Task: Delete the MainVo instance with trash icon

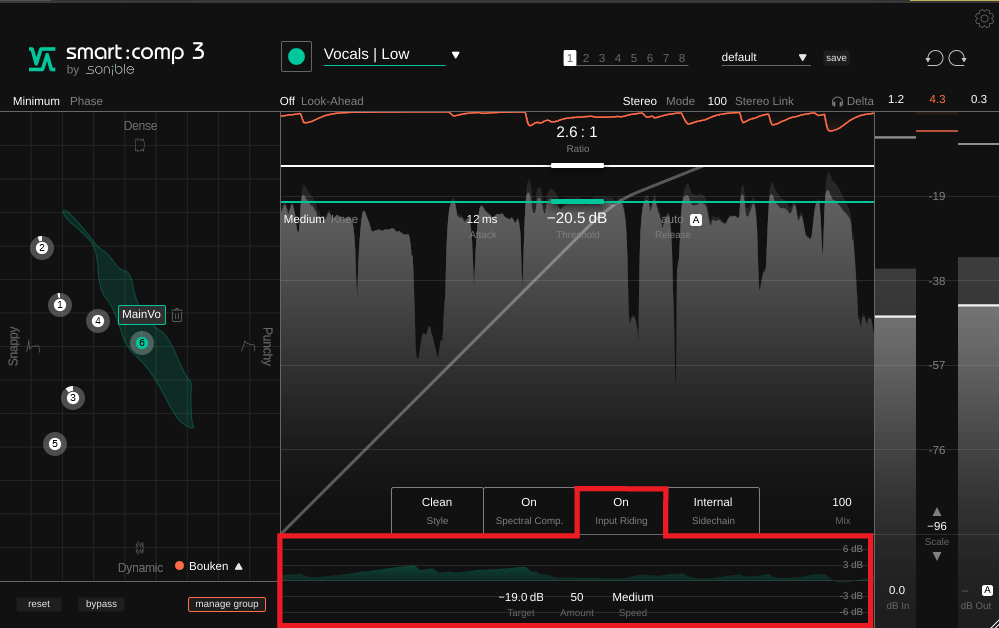Action: pyautogui.click(x=177, y=315)
